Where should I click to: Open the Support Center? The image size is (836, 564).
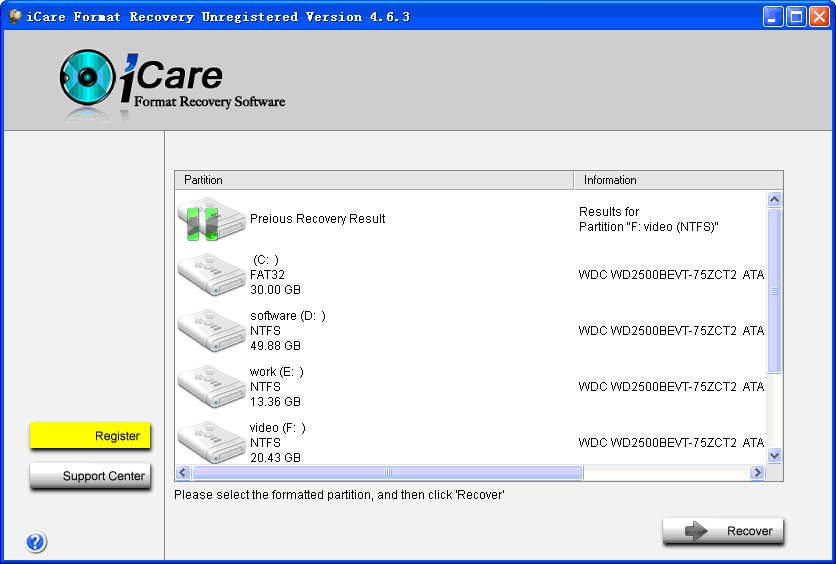[x=90, y=476]
